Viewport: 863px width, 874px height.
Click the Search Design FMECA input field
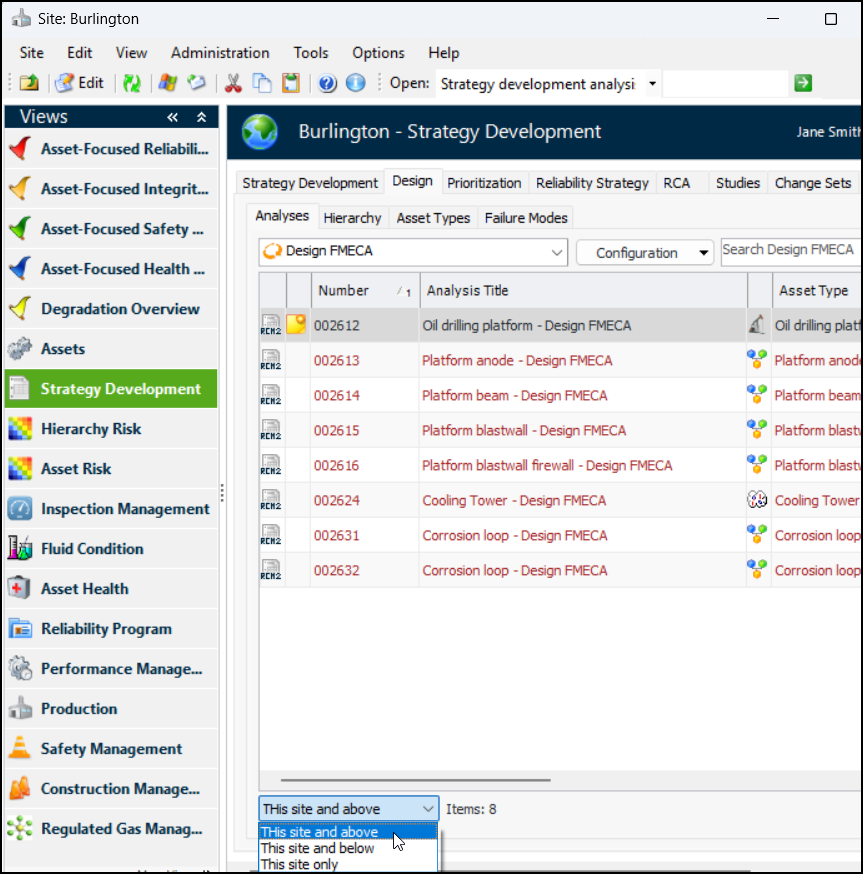(789, 250)
